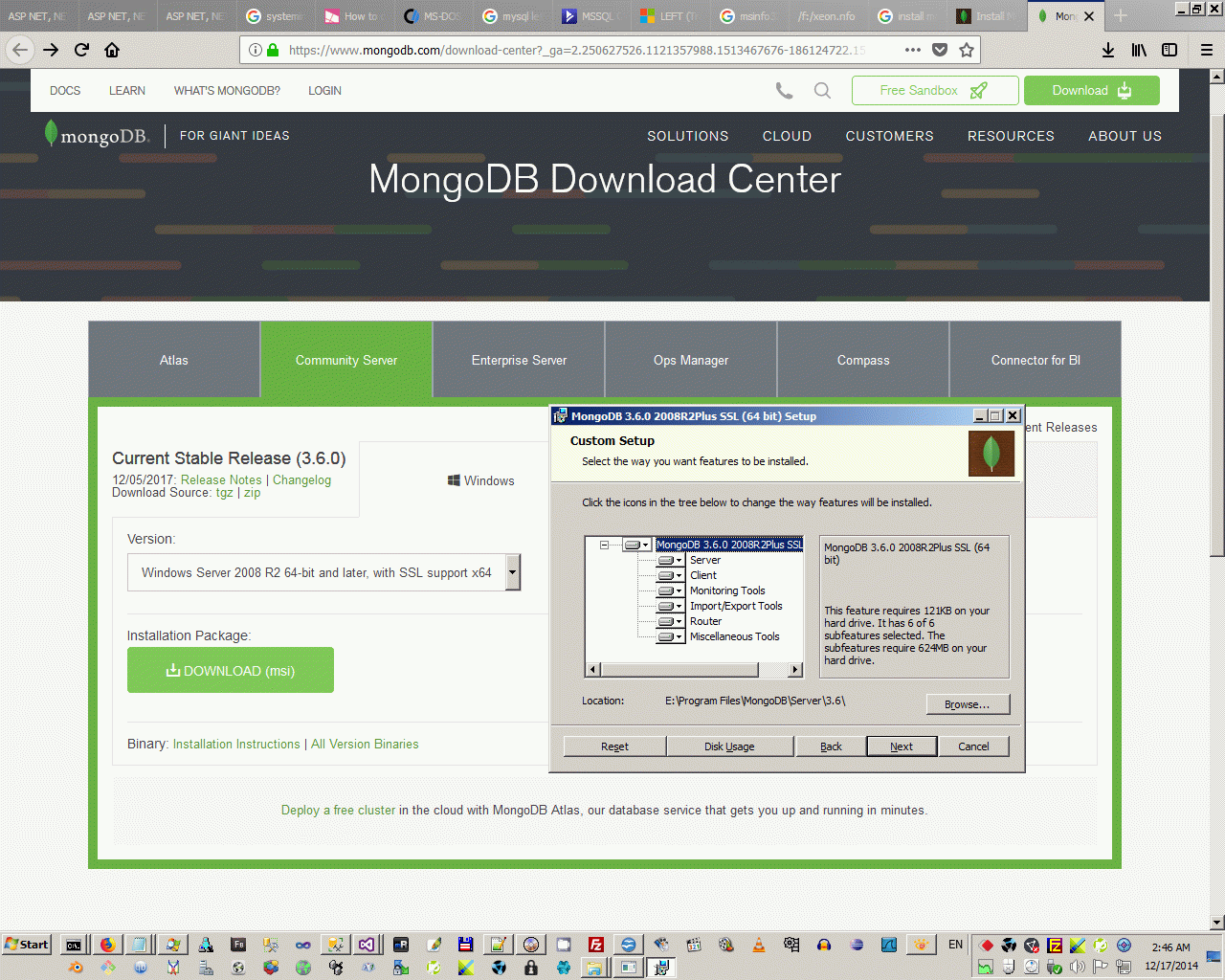Image resolution: width=1225 pixels, height=980 pixels.
Task: Open root MongoDB 3.6.0 feature dropdown
Action: (x=636, y=545)
